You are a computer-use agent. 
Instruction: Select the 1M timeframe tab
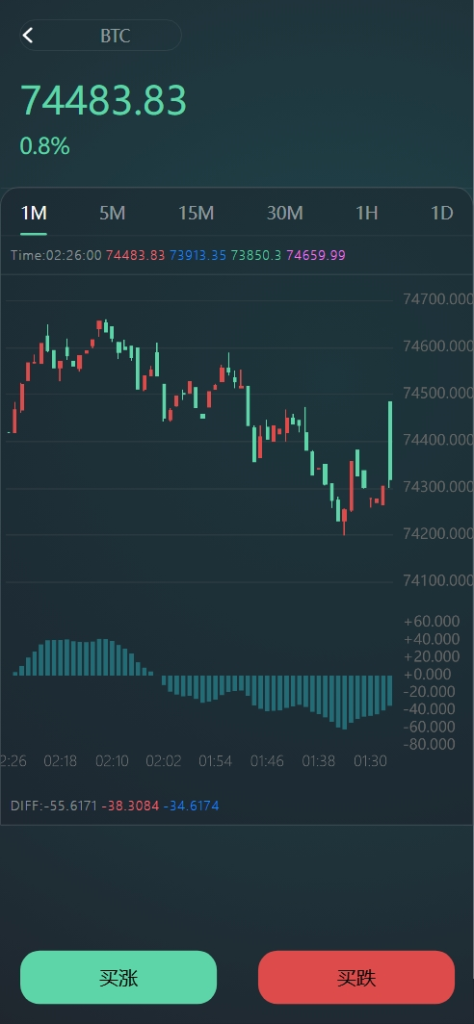[34, 213]
